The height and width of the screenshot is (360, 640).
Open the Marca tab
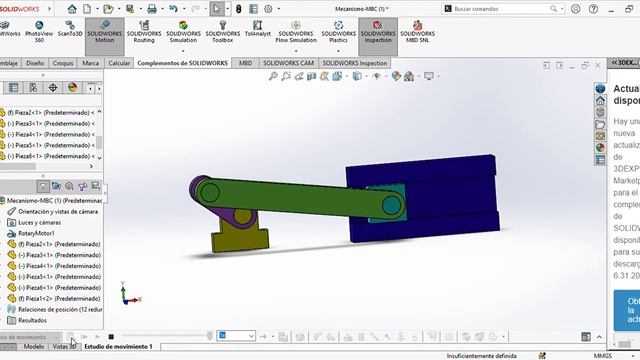pyautogui.click(x=90, y=63)
